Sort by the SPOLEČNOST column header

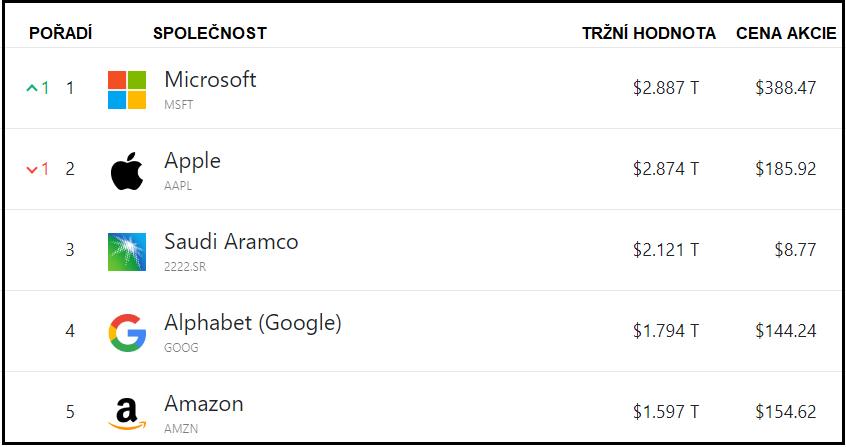pos(210,33)
